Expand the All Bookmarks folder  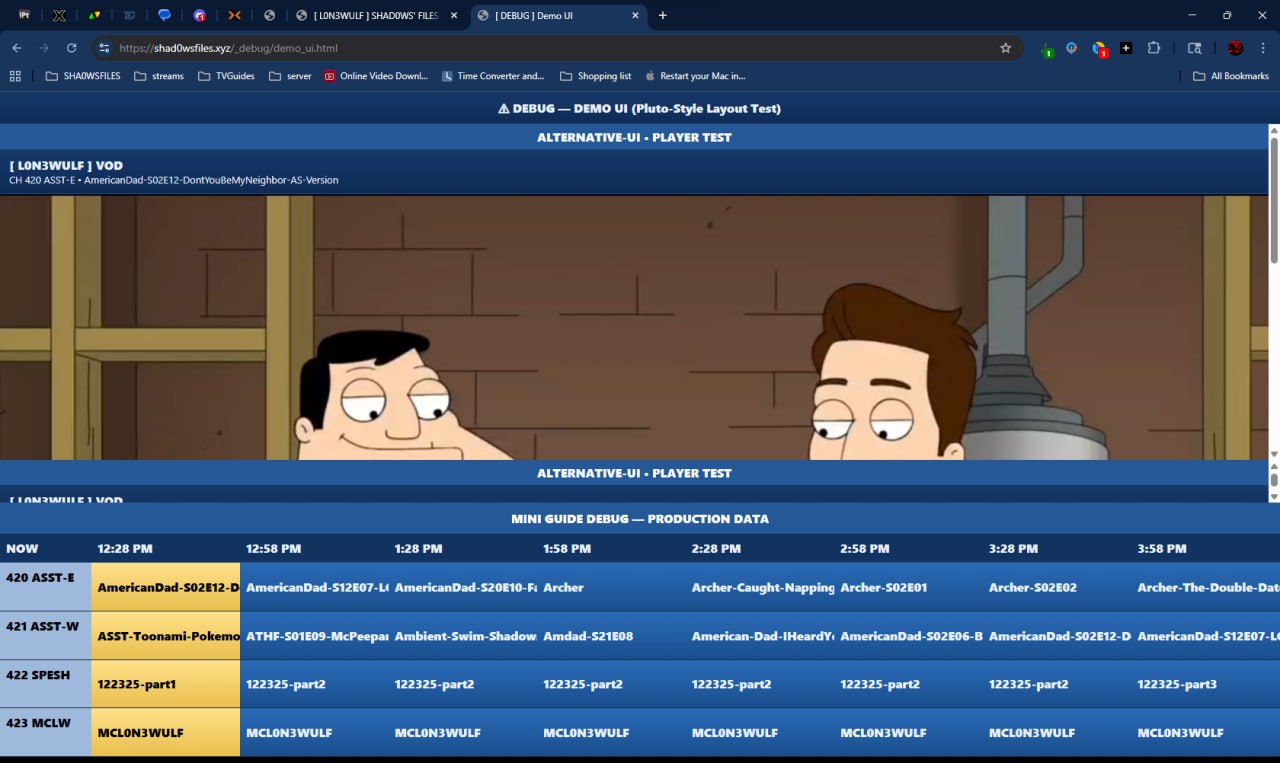1230,76
